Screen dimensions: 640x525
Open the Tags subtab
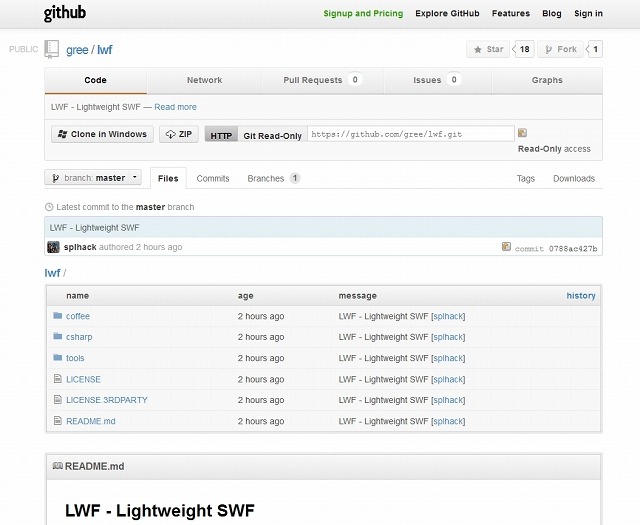coord(526,178)
